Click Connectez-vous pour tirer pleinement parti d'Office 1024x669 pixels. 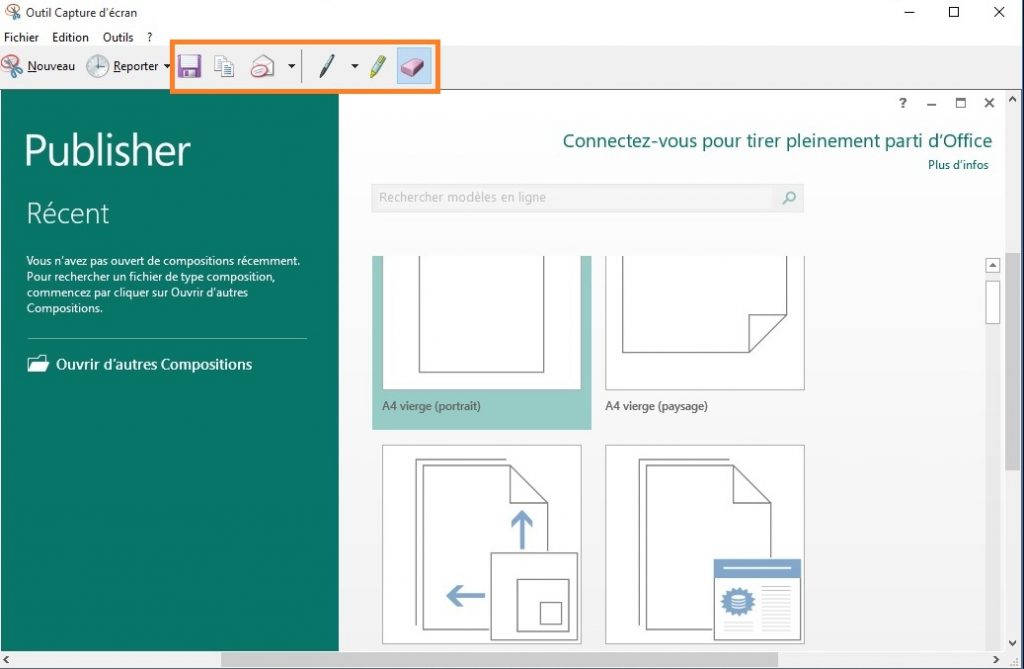[777, 140]
